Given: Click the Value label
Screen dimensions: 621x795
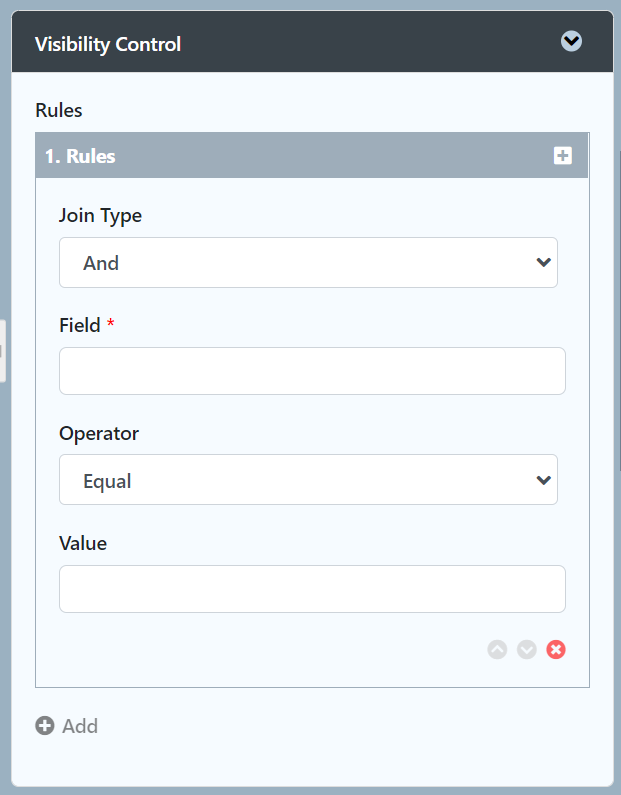Looking at the screenshot, I should pyautogui.click(x=83, y=543).
